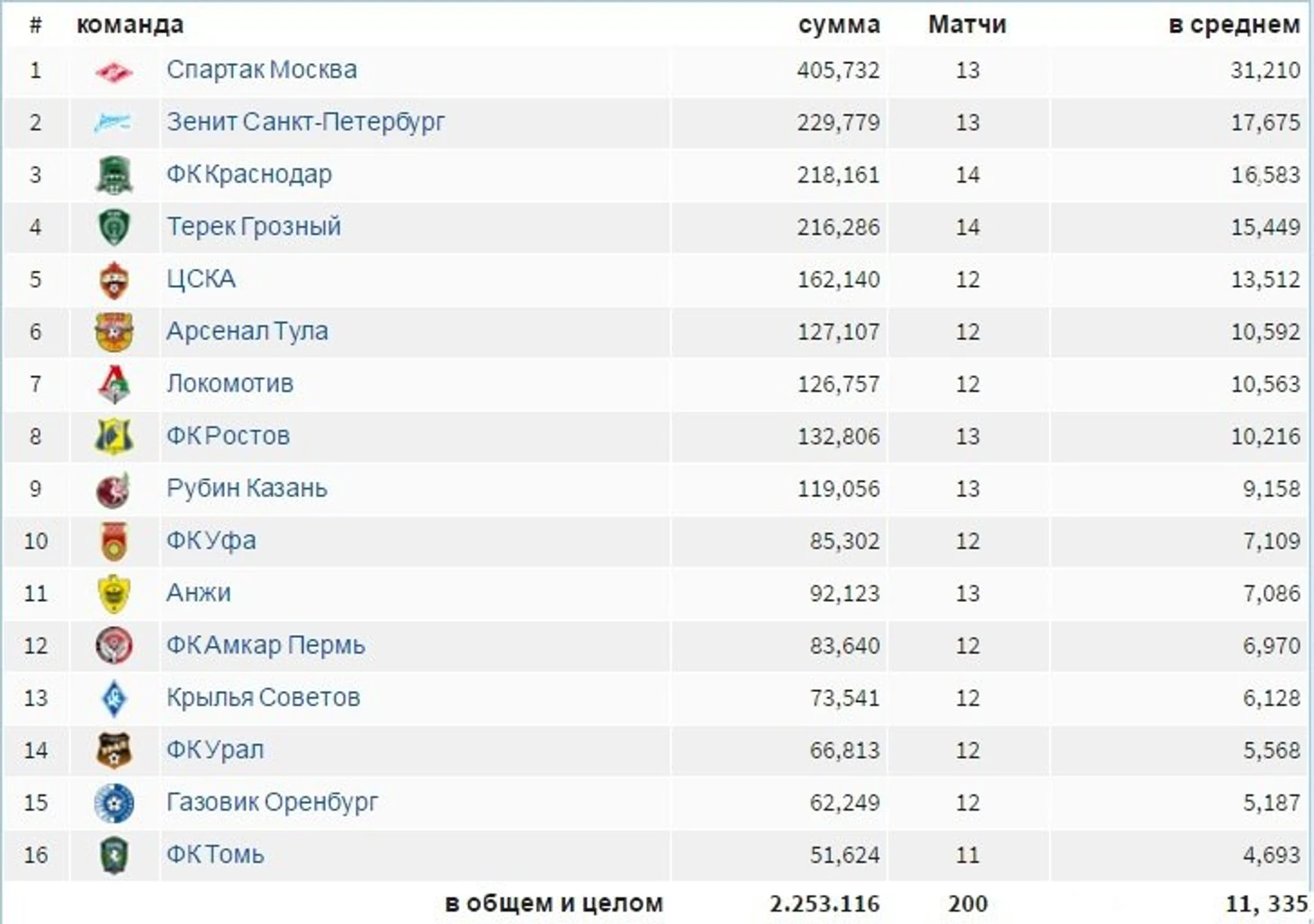Click the CSKA club emblem
The image size is (1314, 924).
click(x=114, y=280)
